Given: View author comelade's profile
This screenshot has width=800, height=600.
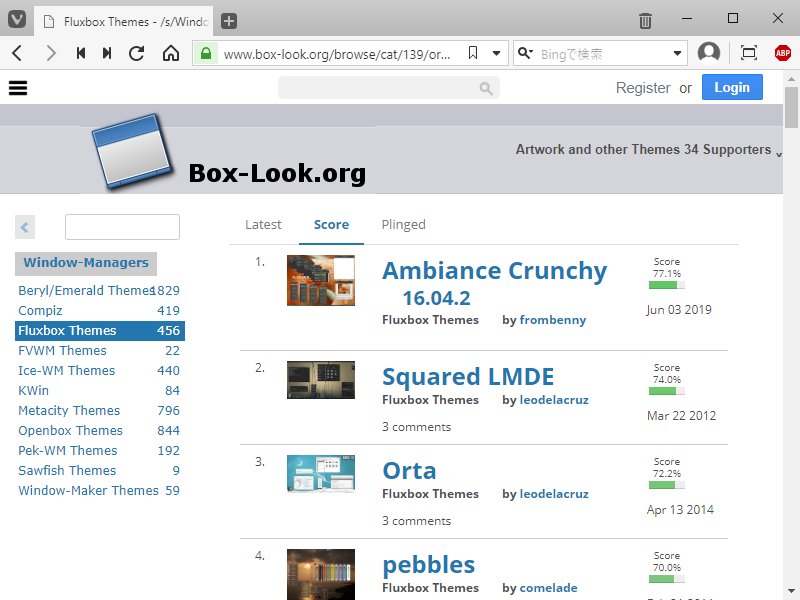Looking at the screenshot, I should 548,588.
